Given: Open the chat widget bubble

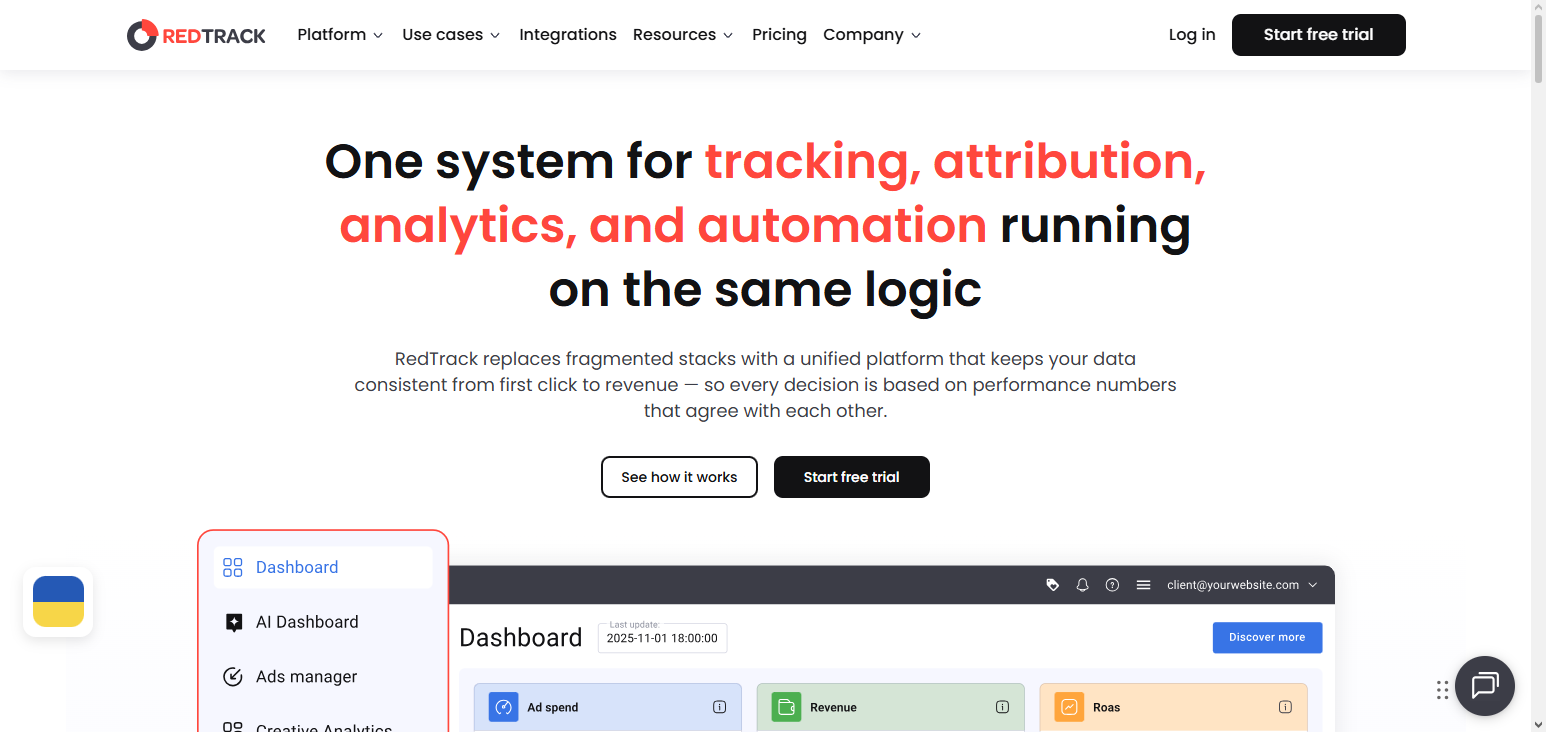Looking at the screenshot, I should [1485, 687].
